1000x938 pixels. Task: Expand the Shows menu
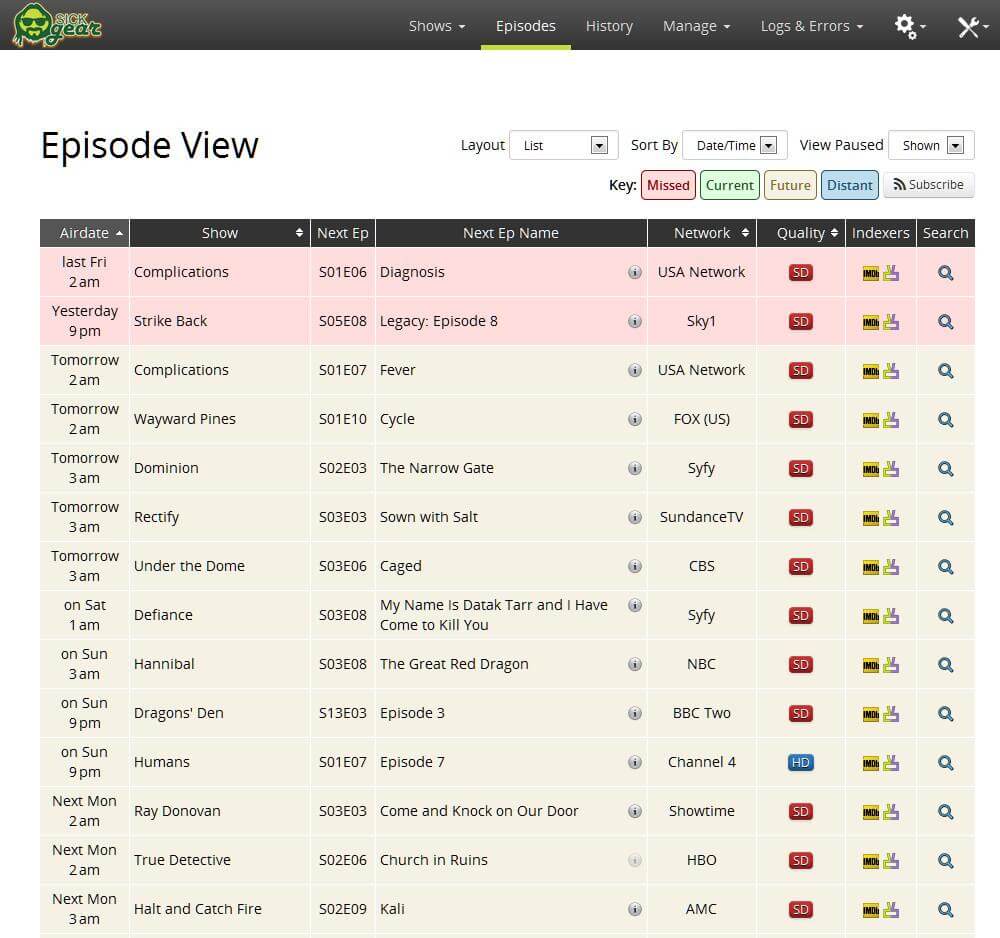[x=437, y=26]
